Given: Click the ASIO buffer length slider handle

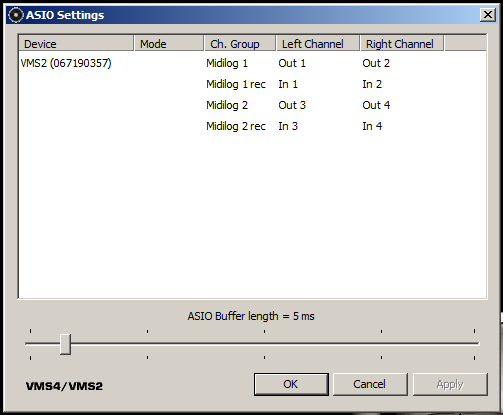Looking at the screenshot, I should [x=65, y=344].
